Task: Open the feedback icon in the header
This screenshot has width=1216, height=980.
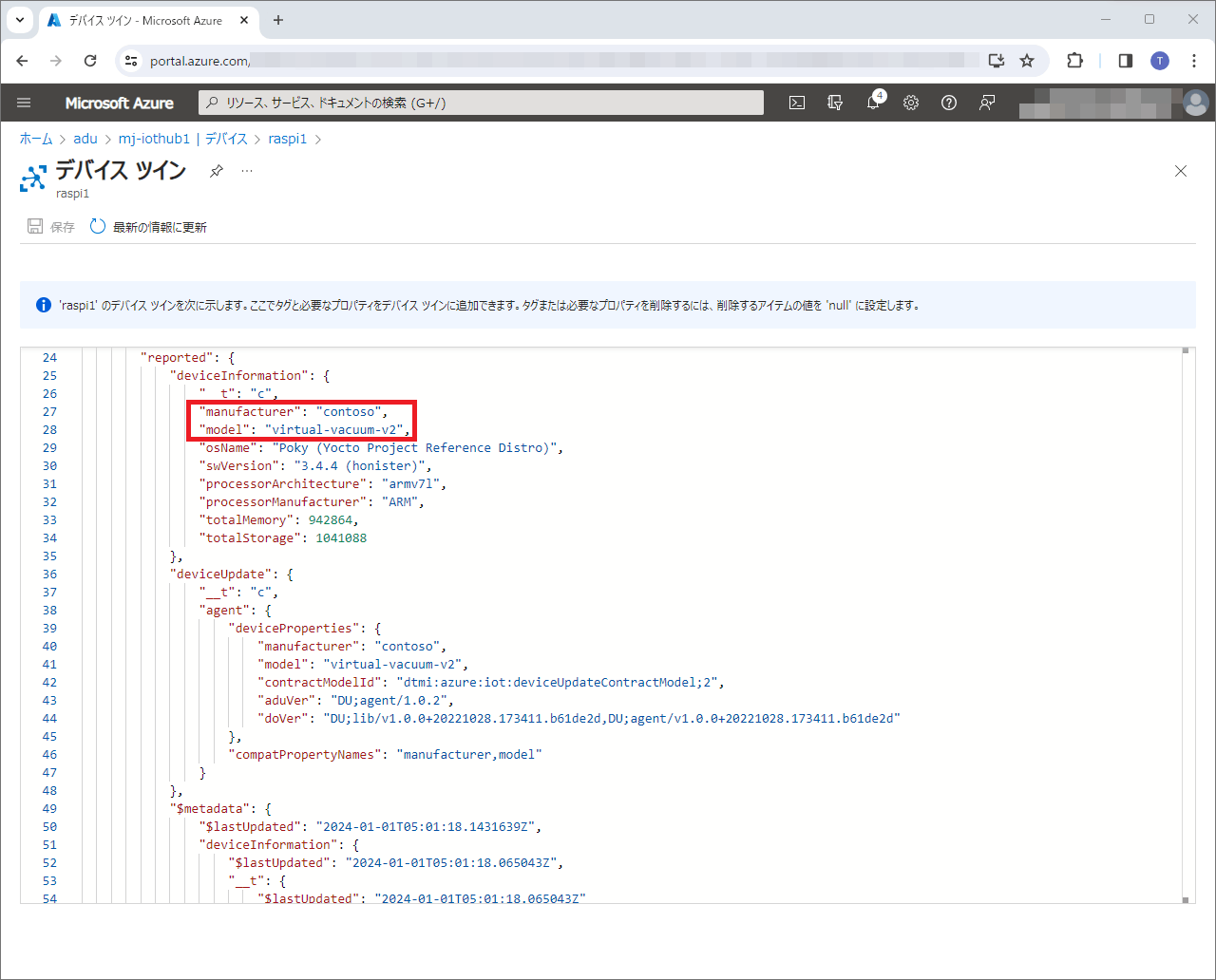Action: coord(987,103)
